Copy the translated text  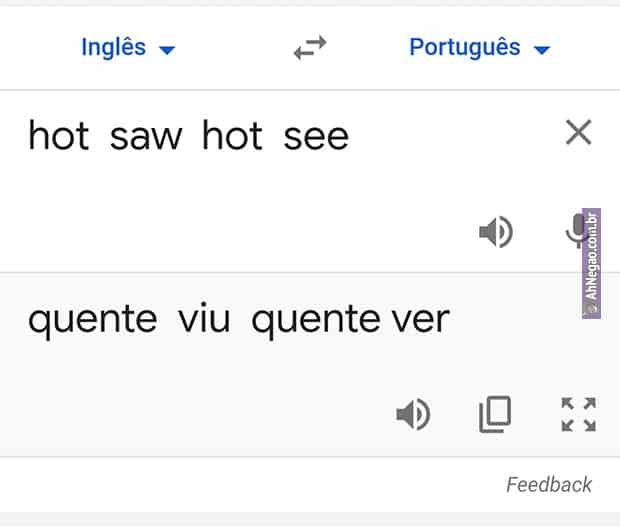pos(495,413)
